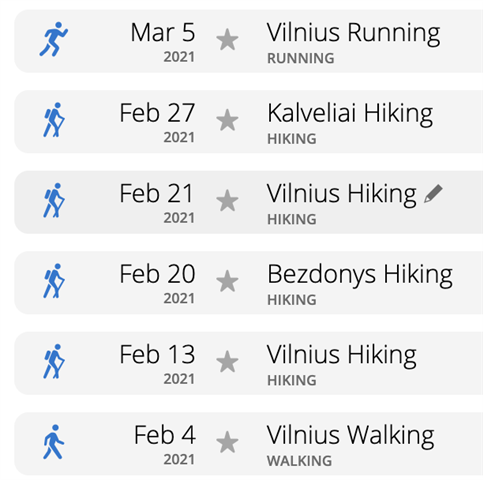Star the Feb 21 Vilnius Hiking activity
The width and height of the screenshot is (483, 480).
[x=227, y=201]
